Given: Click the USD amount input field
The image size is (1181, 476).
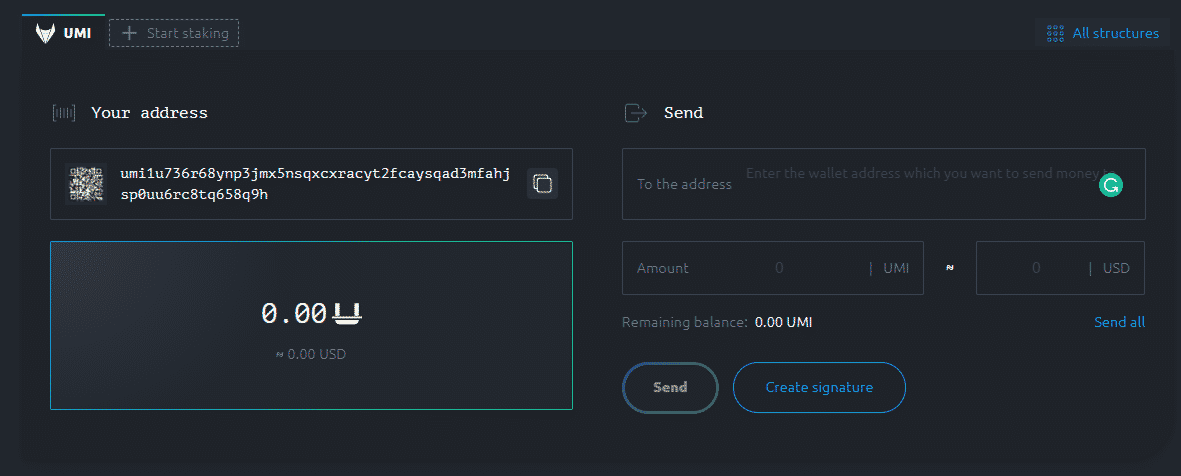Looking at the screenshot, I should tap(1035, 268).
